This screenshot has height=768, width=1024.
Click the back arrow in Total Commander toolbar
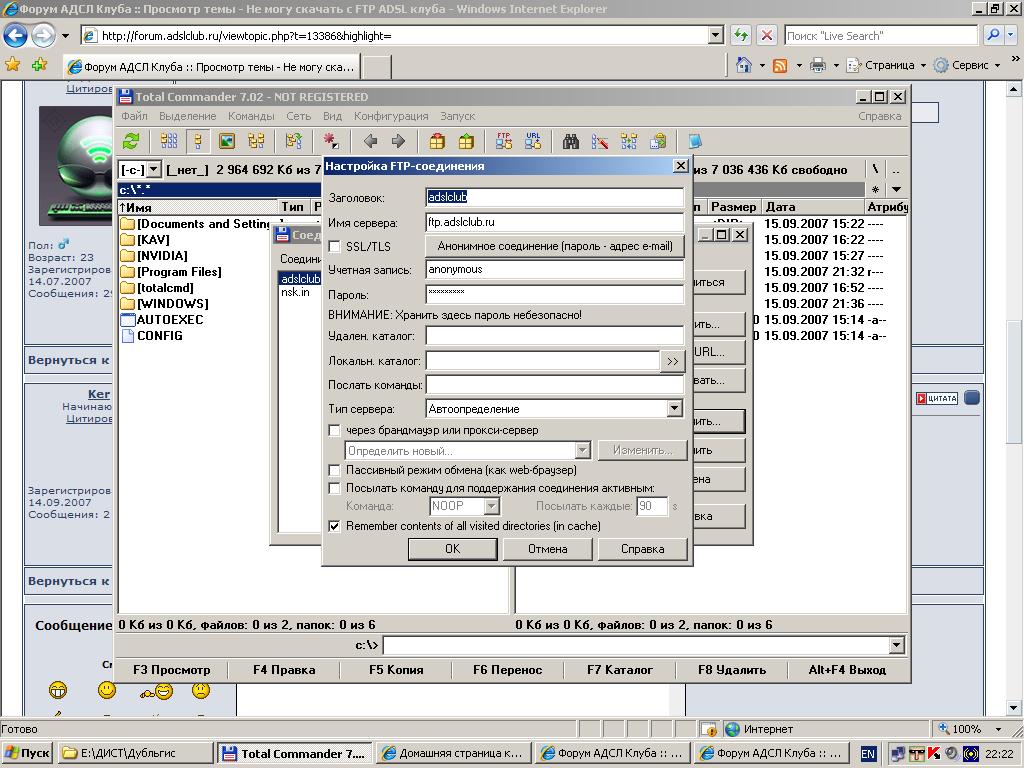pyautogui.click(x=370, y=142)
